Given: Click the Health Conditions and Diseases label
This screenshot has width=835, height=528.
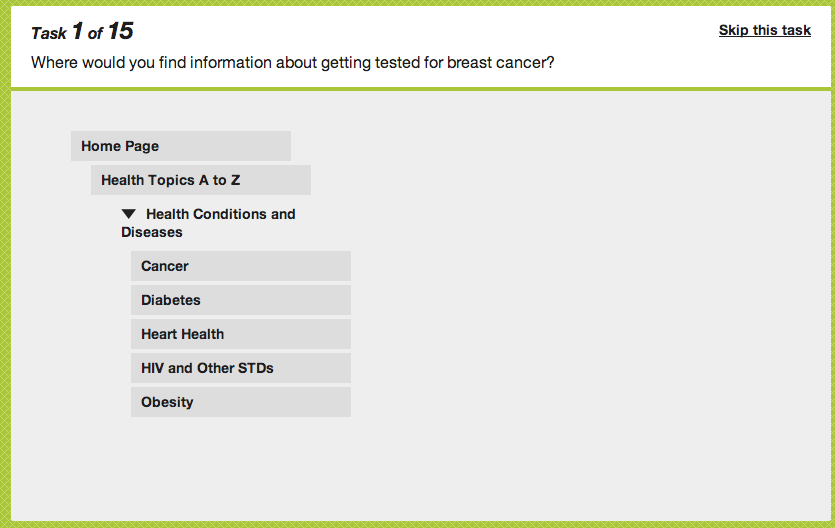Looking at the screenshot, I should 220,214.
